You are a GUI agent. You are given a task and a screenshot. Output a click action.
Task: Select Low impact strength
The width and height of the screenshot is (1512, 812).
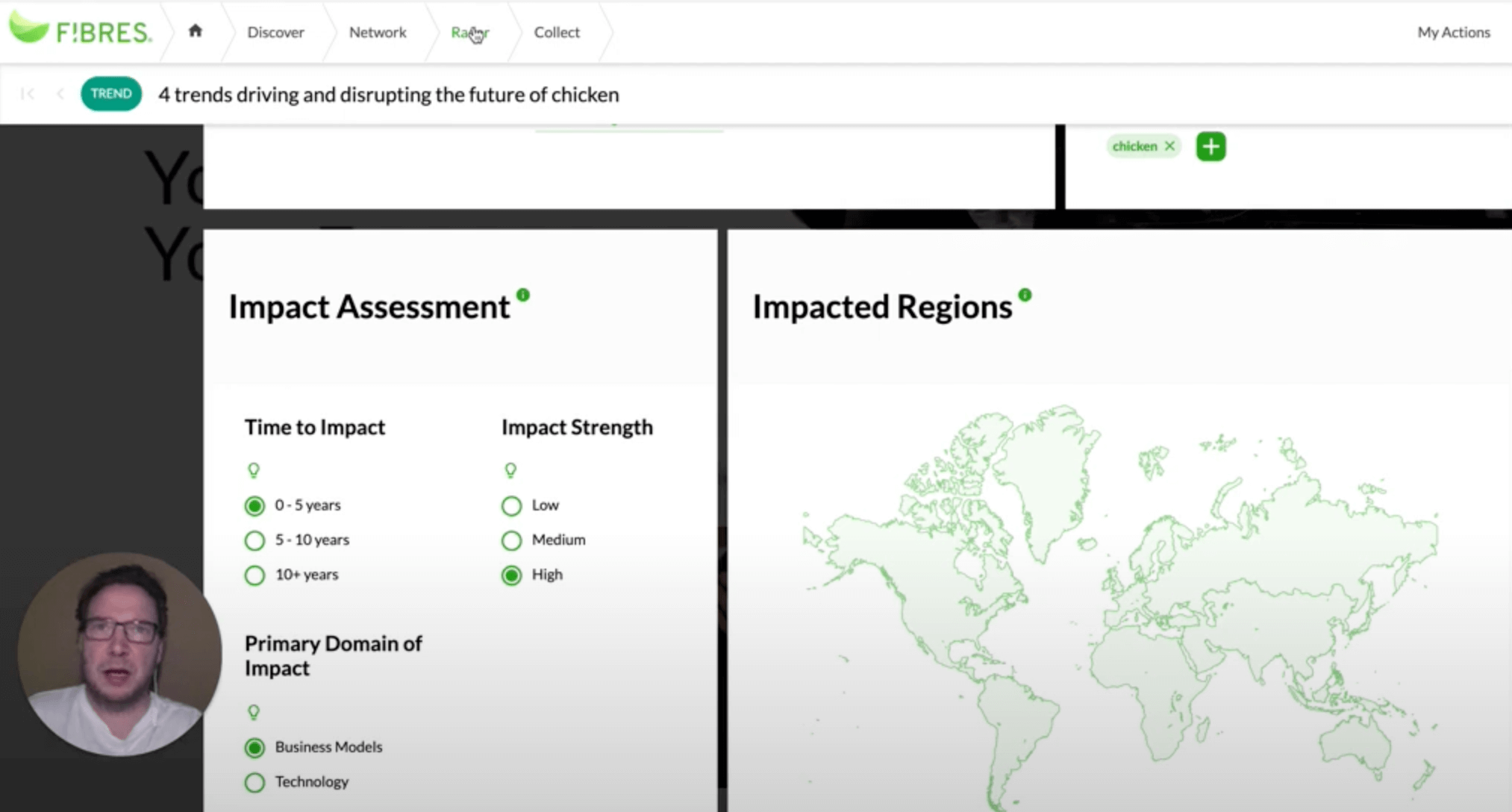tap(511, 506)
